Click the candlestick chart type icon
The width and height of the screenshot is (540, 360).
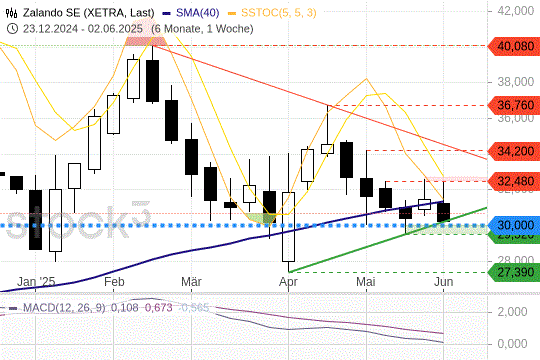tap(11, 13)
